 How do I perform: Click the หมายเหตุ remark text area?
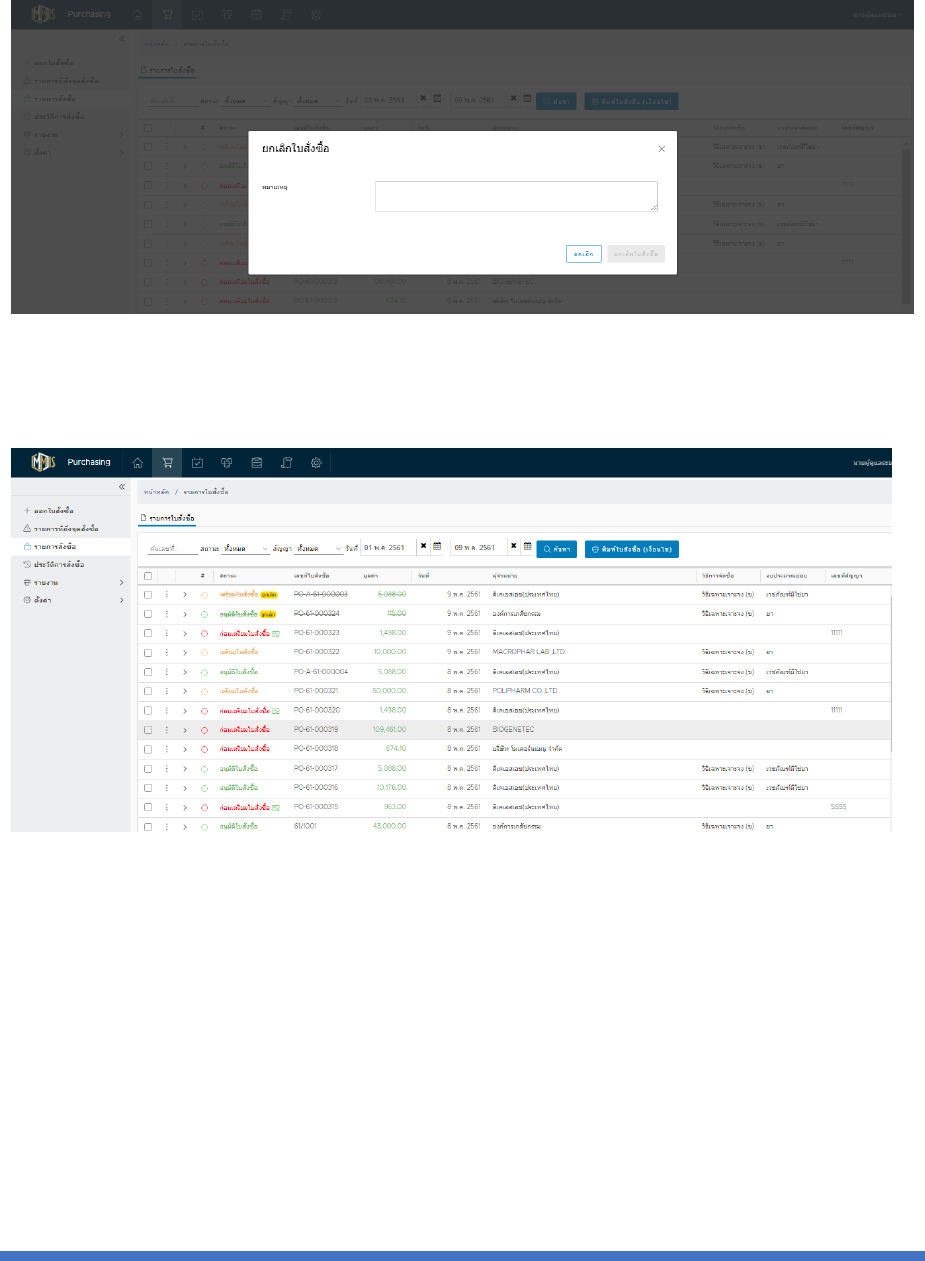coord(516,196)
